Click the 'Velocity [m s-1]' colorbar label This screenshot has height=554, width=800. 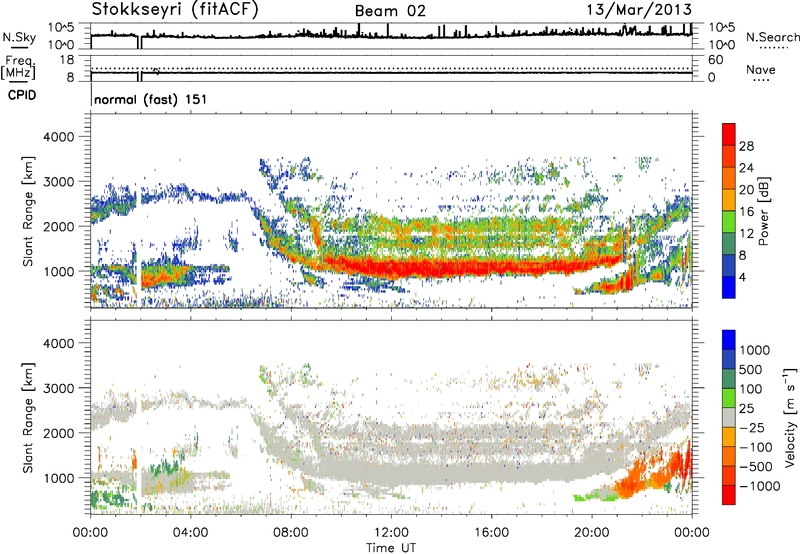[790, 417]
